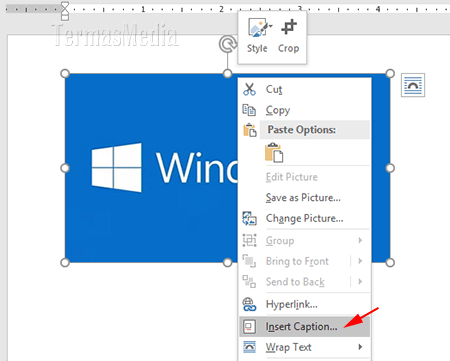Open the Style dropdown arrow
Image resolution: width=450 pixels, height=361 pixels.
[x=270, y=26]
